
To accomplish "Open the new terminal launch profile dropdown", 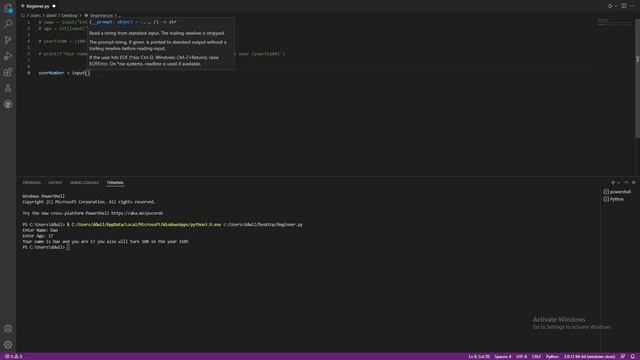I will (618, 182).
